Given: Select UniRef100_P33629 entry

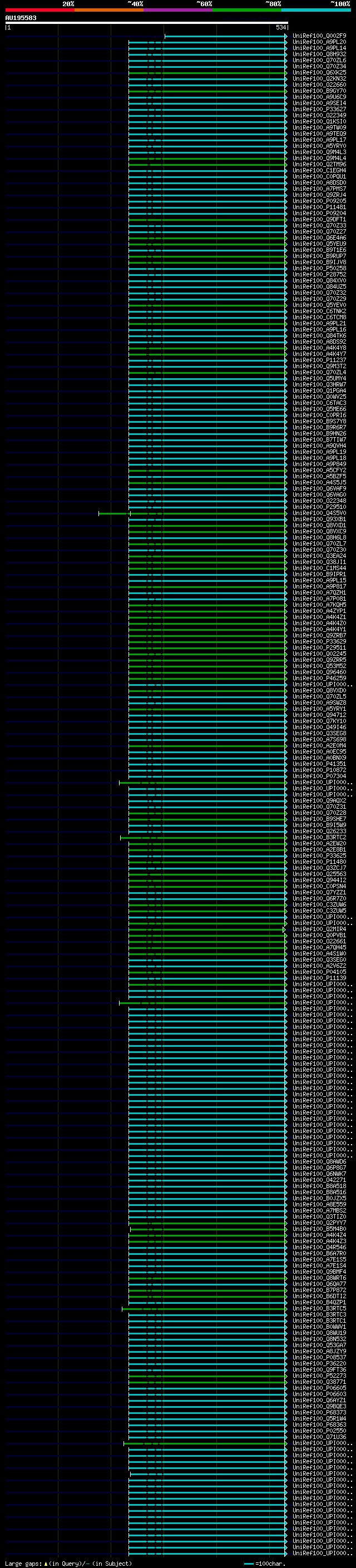Looking at the screenshot, I should click(x=319, y=641).
